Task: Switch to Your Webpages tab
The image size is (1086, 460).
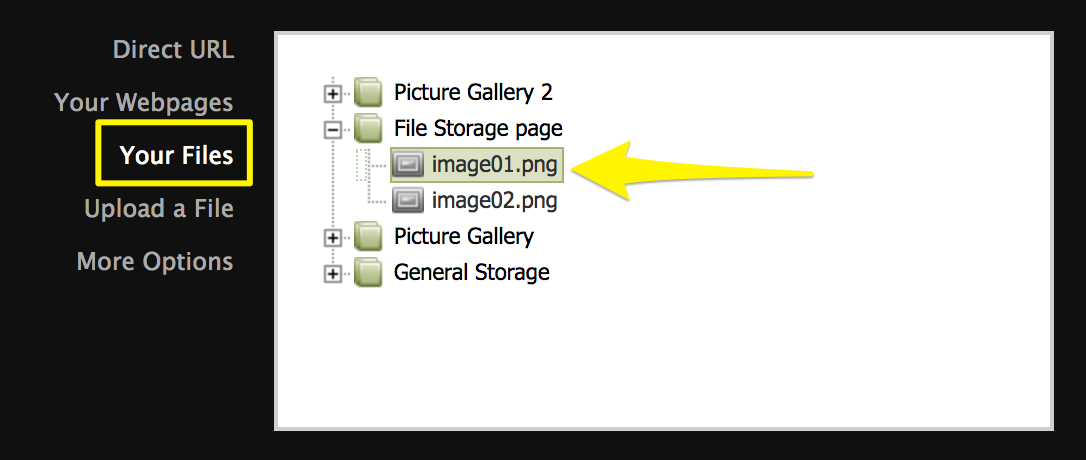Action: [144, 103]
